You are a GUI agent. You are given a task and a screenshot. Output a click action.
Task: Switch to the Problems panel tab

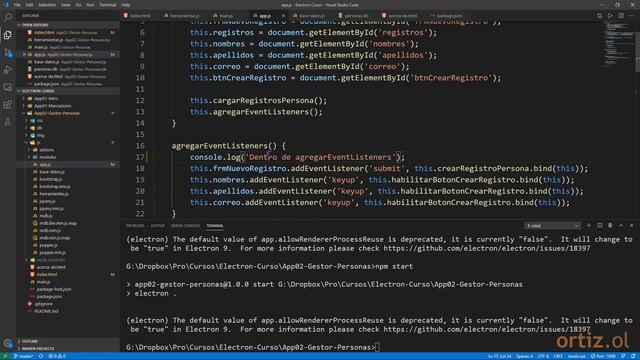tap(135, 226)
